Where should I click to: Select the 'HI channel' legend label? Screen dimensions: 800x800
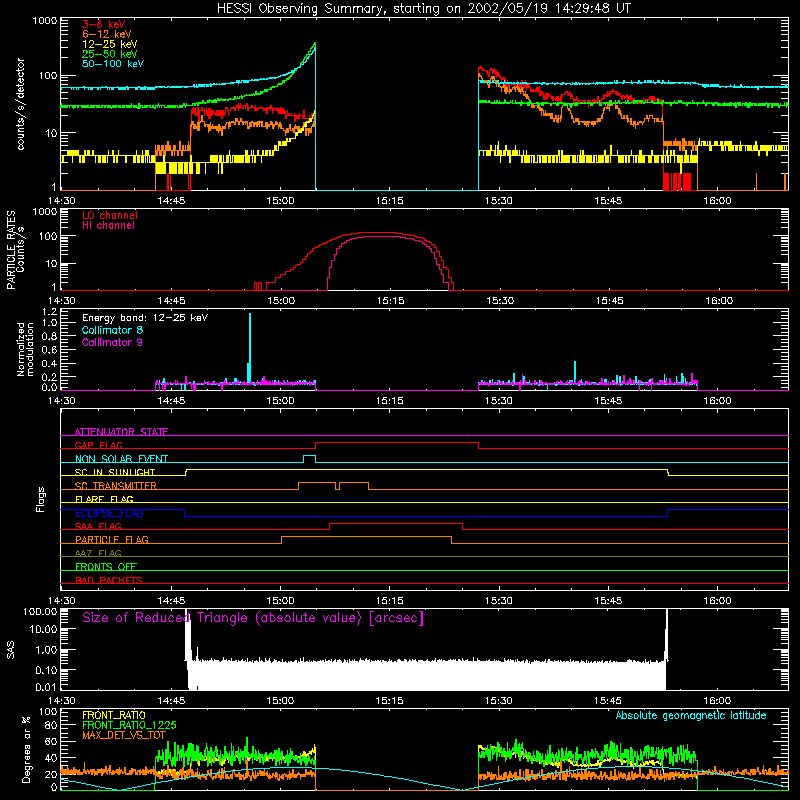(x=108, y=226)
